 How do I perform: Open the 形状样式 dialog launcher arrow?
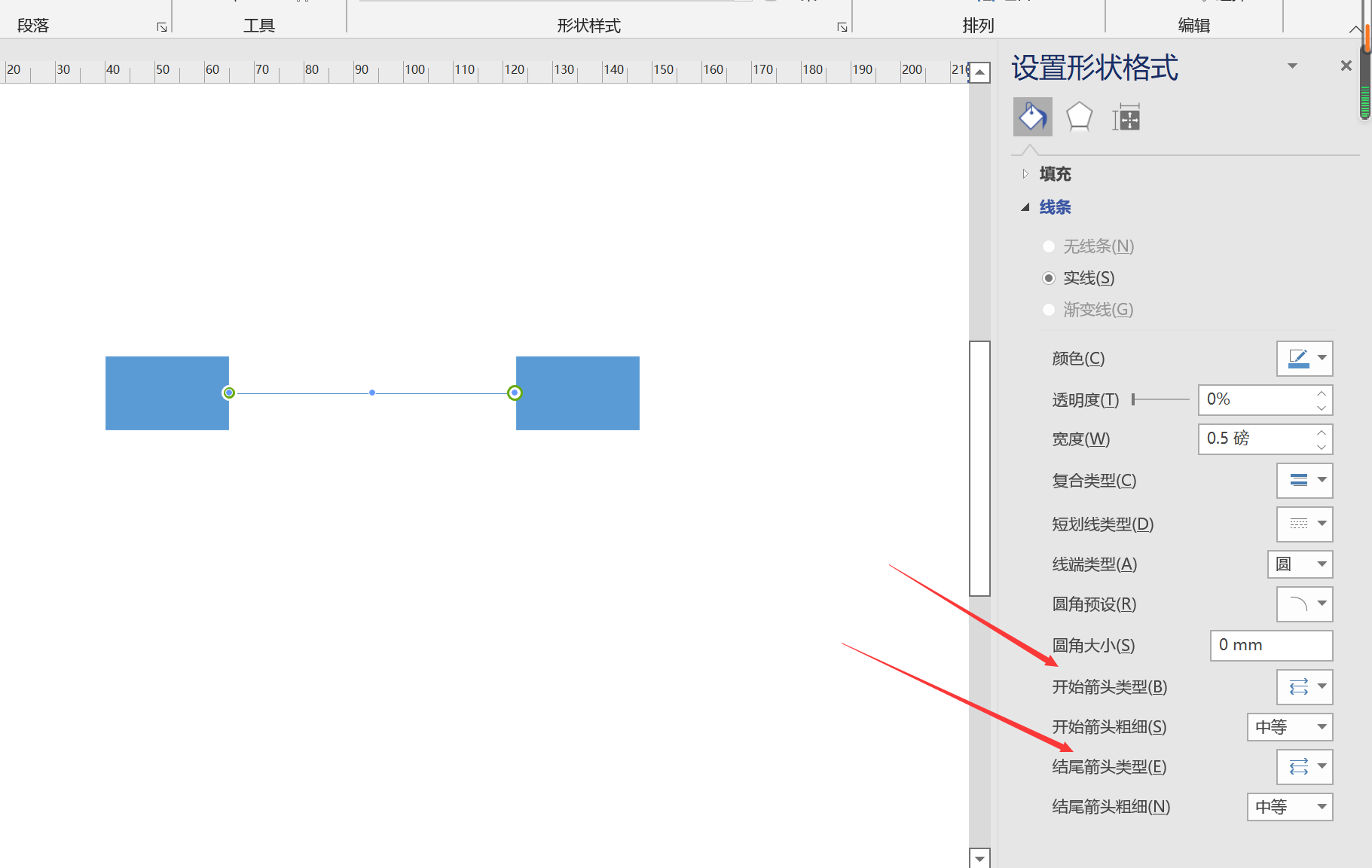pos(842,27)
